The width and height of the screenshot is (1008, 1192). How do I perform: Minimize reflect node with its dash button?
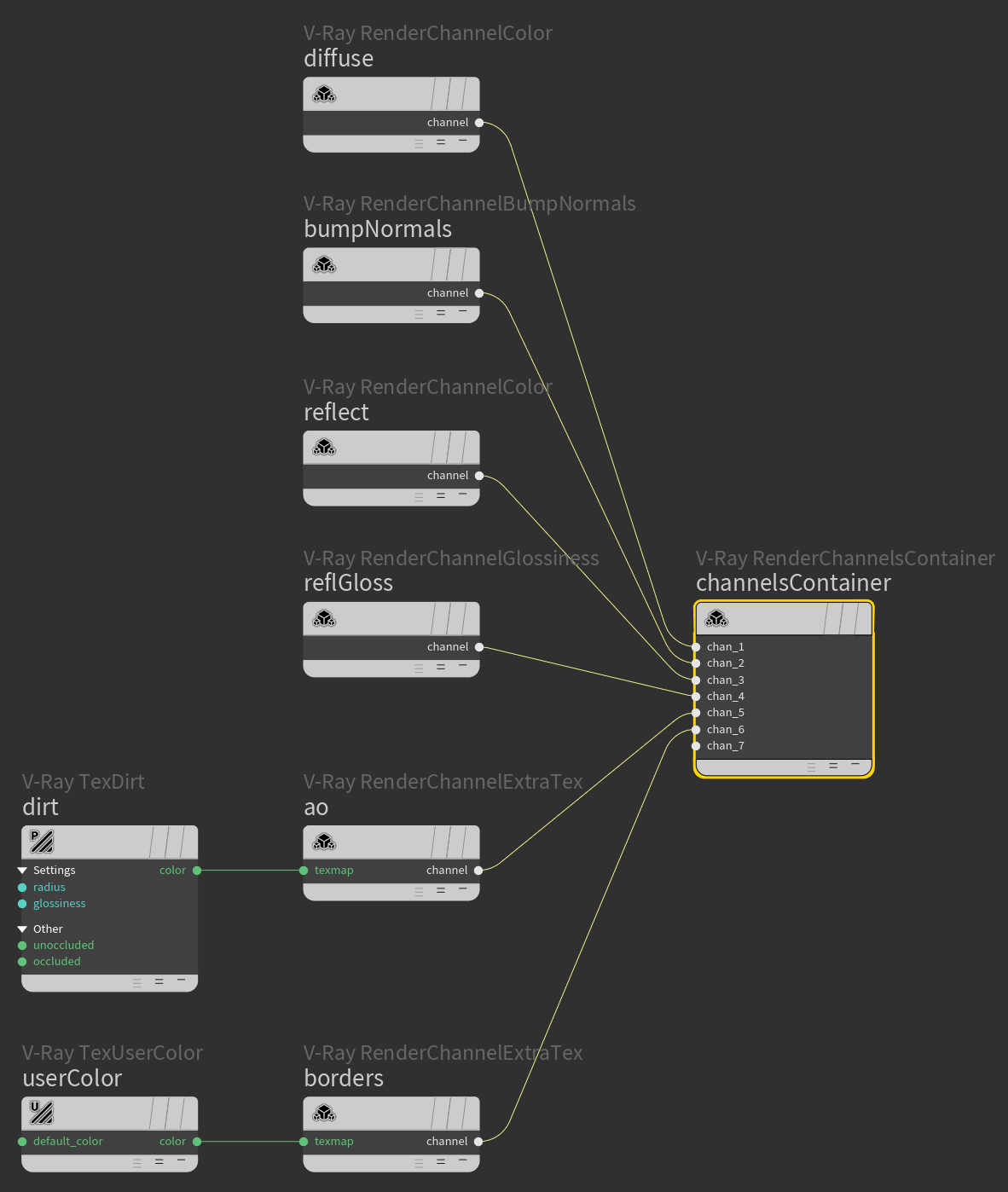point(463,494)
